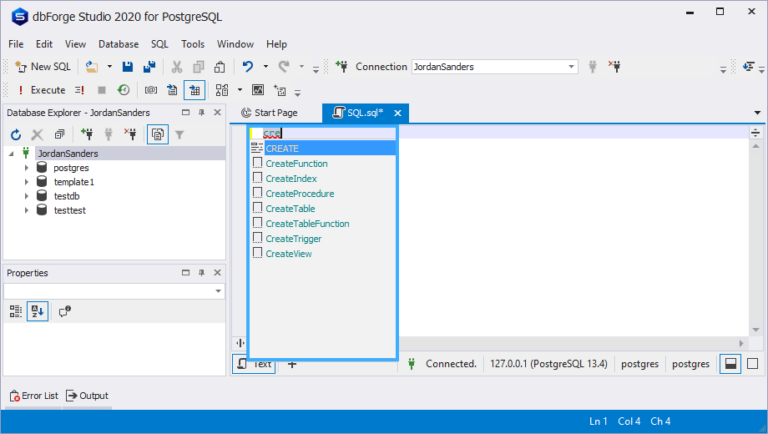Toggle Categorized view in Properties panel

pyautogui.click(x=16, y=312)
